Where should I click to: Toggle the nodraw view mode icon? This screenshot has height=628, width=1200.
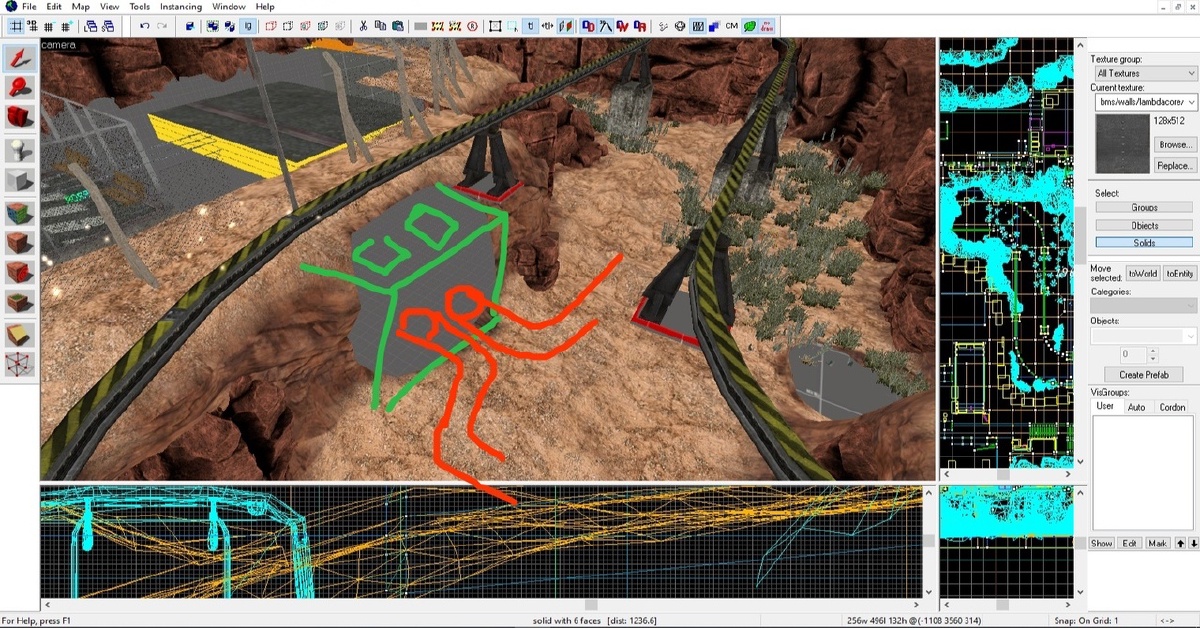point(768,27)
